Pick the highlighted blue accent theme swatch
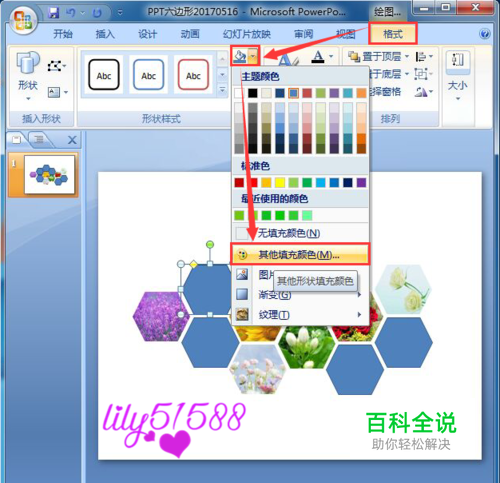The height and width of the screenshot is (483, 500). 293,93
